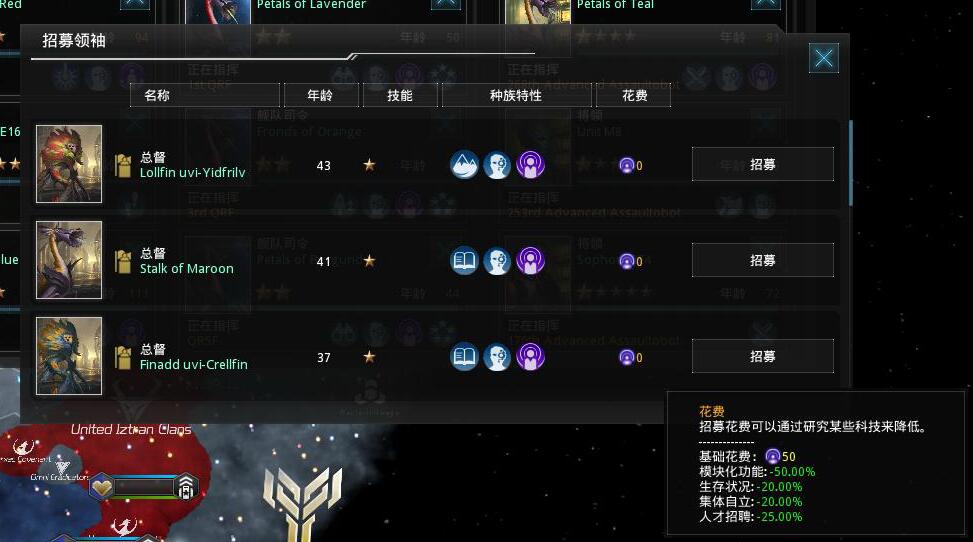Click the governor class icon beside Stalk of Maroon
Image resolution: width=973 pixels, height=542 pixels.
(123, 261)
